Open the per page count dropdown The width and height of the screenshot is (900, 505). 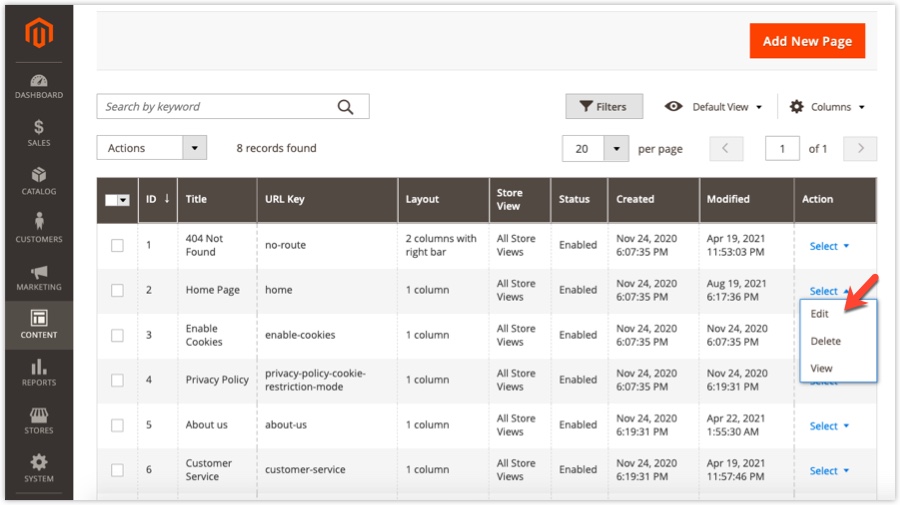616,149
